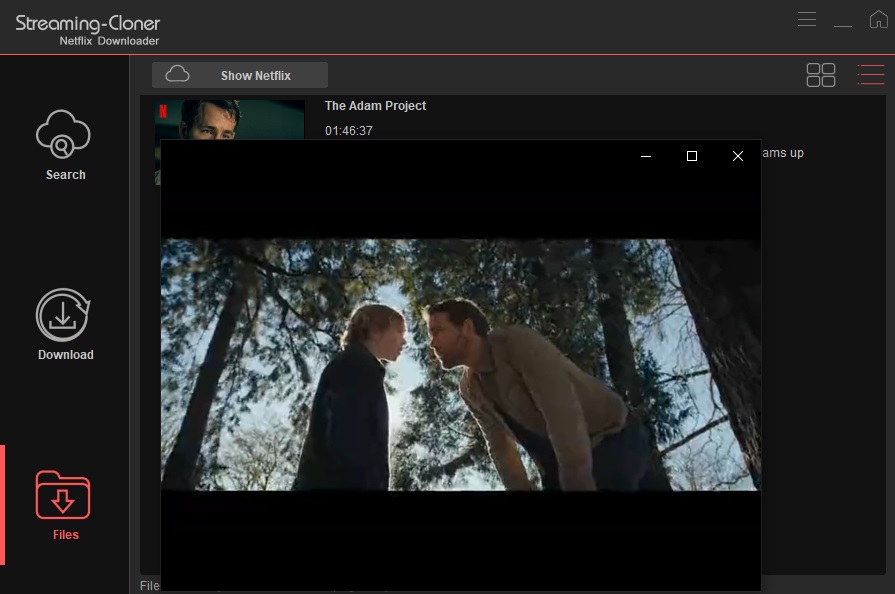Click The Adam Project thumbnail
895x594 pixels.
tap(230, 120)
